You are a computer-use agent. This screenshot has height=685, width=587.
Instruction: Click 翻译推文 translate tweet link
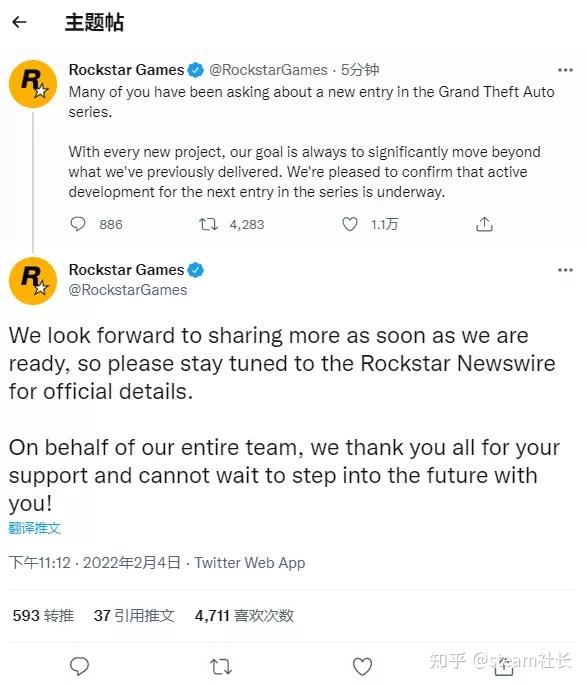34,528
